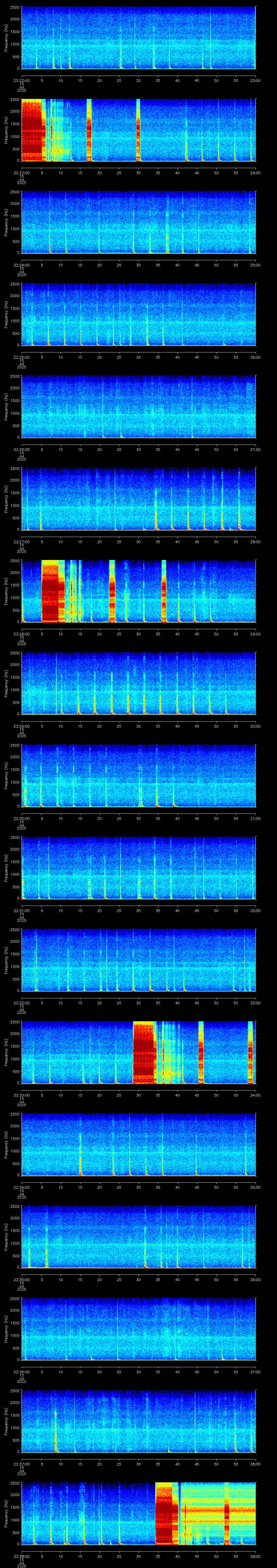Open the spectrogram panel starting at 22:35:00
Screen dimensions: 277x1568
[139, 1237]
